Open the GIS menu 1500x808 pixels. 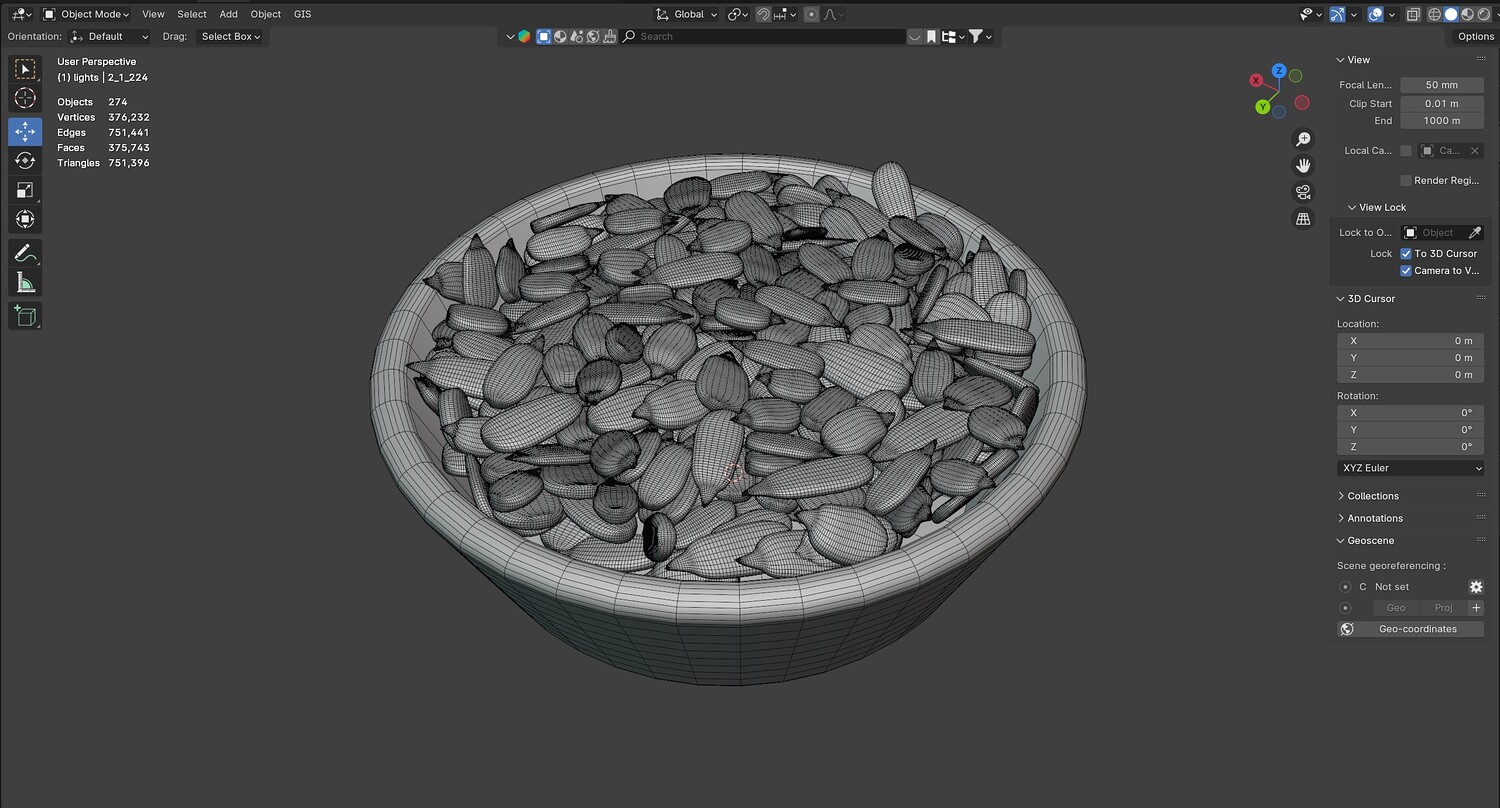pyautogui.click(x=303, y=14)
